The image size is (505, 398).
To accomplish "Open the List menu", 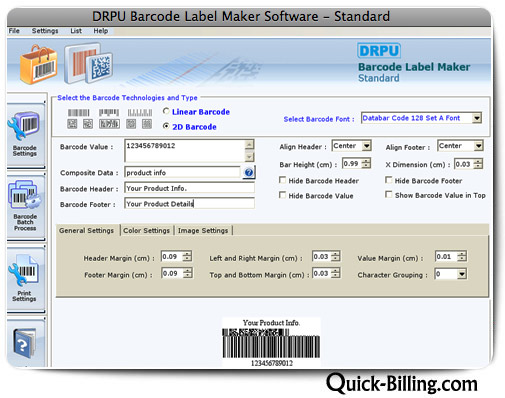I will [x=76, y=31].
